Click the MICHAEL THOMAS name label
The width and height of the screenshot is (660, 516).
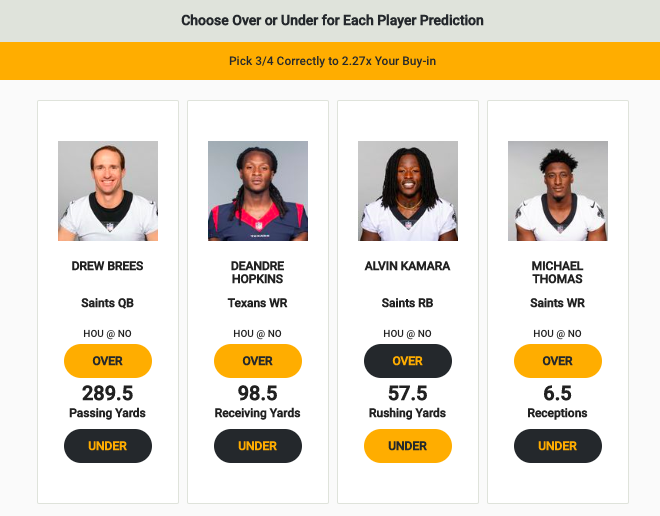click(557, 272)
